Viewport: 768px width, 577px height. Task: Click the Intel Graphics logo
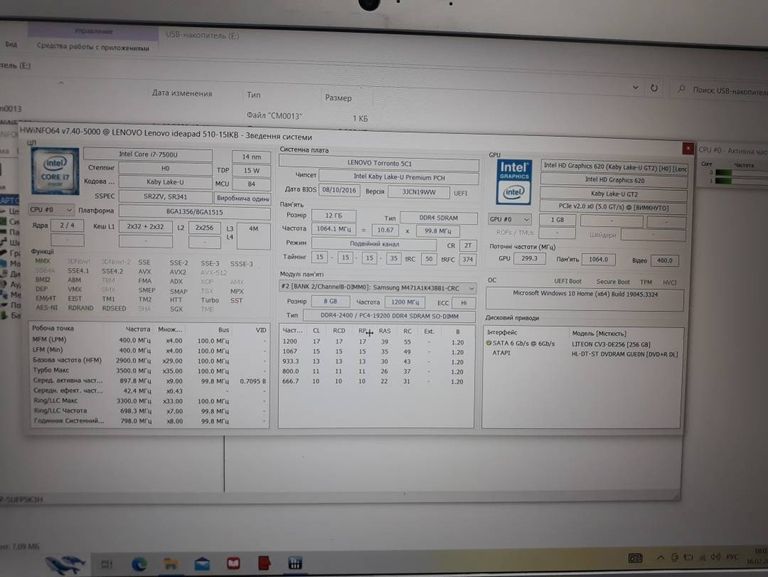pos(513,182)
